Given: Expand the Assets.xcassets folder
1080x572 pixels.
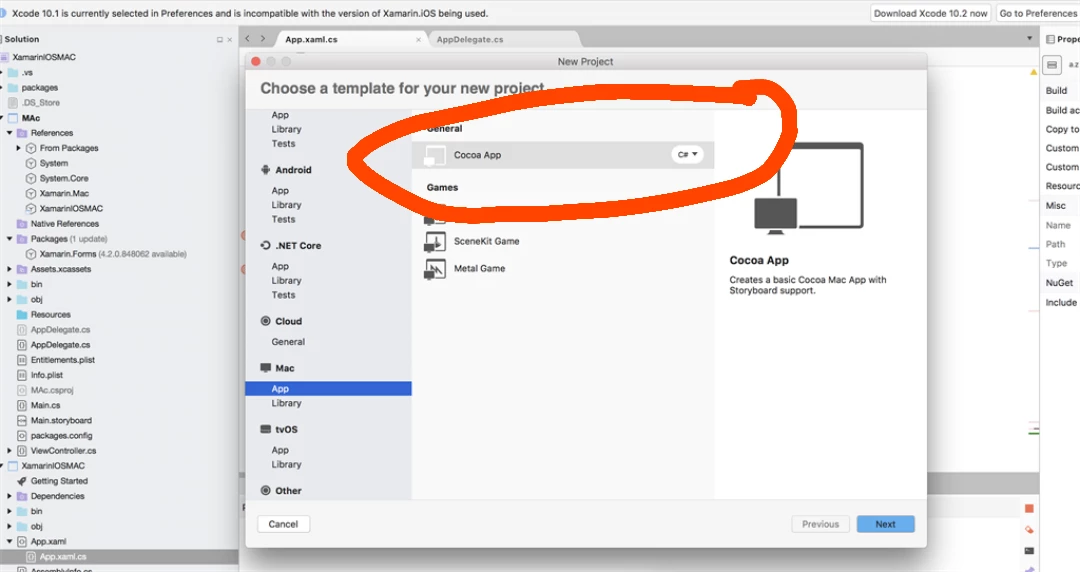Looking at the screenshot, I should [x=10, y=269].
